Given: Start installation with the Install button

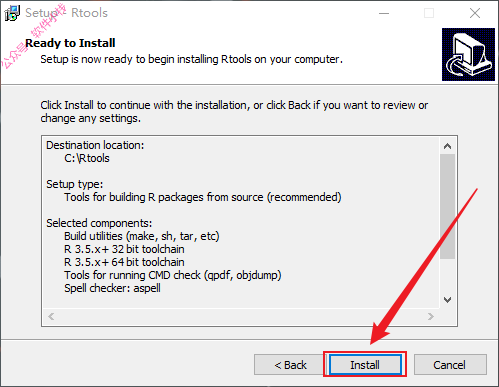Looking at the screenshot, I should tap(365, 365).
